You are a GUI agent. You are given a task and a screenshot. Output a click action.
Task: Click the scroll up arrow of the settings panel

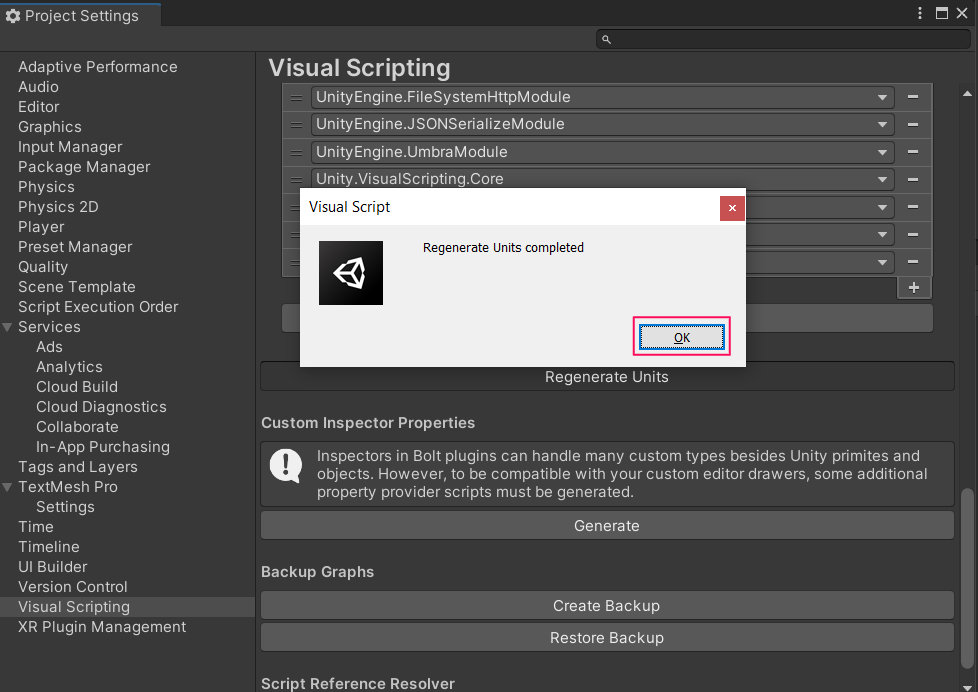click(967, 94)
